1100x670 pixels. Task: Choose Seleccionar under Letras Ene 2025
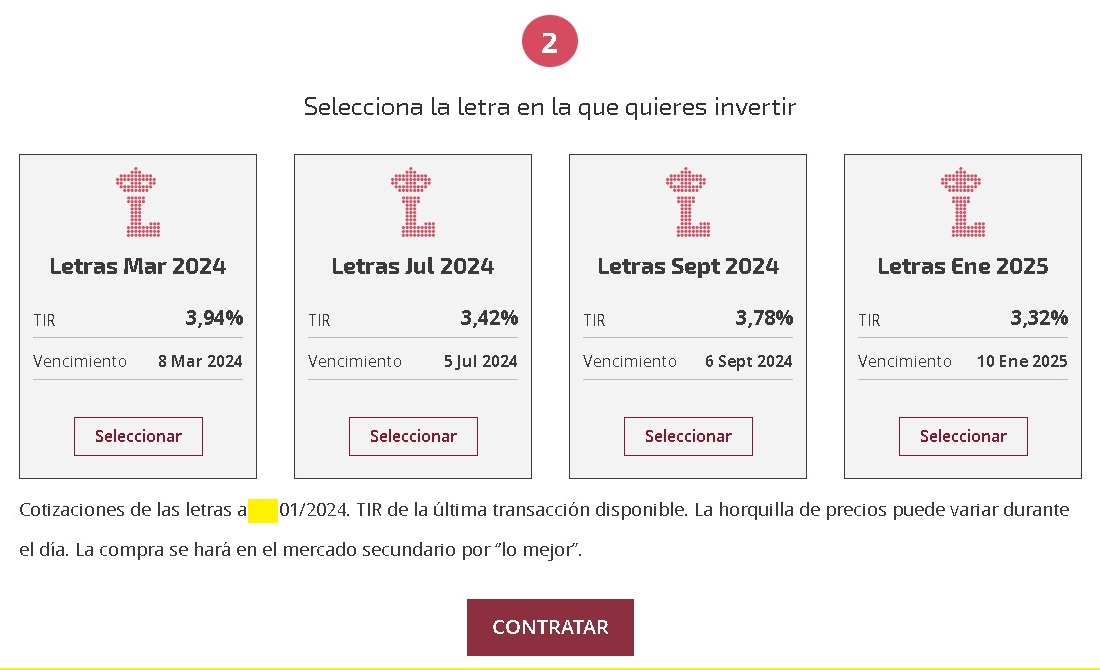(963, 436)
